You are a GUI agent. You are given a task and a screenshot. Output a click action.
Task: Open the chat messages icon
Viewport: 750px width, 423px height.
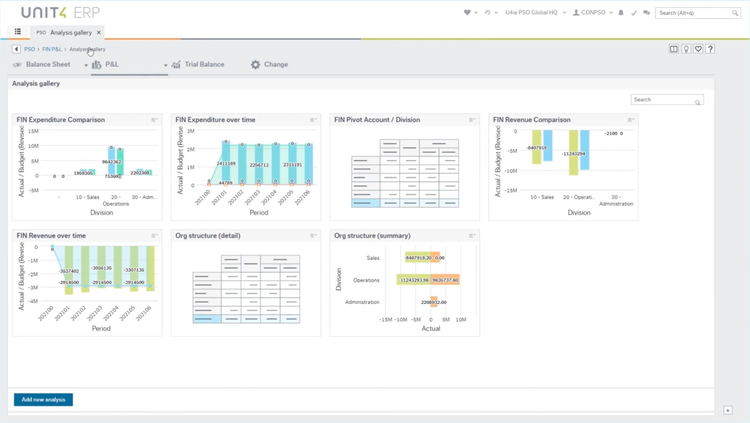point(647,12)
